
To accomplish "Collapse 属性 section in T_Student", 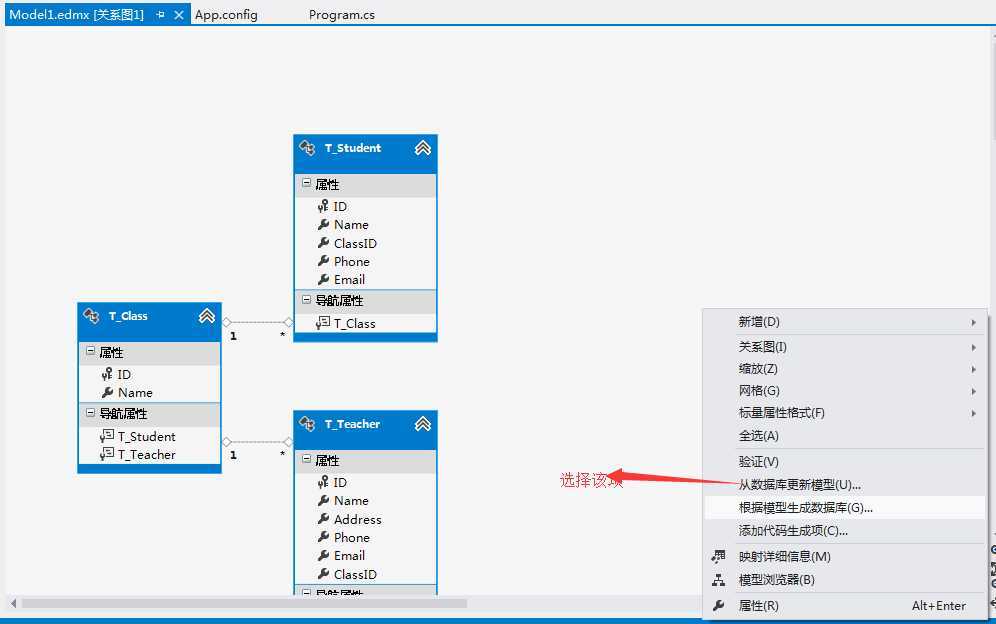I will click(307, 183).
